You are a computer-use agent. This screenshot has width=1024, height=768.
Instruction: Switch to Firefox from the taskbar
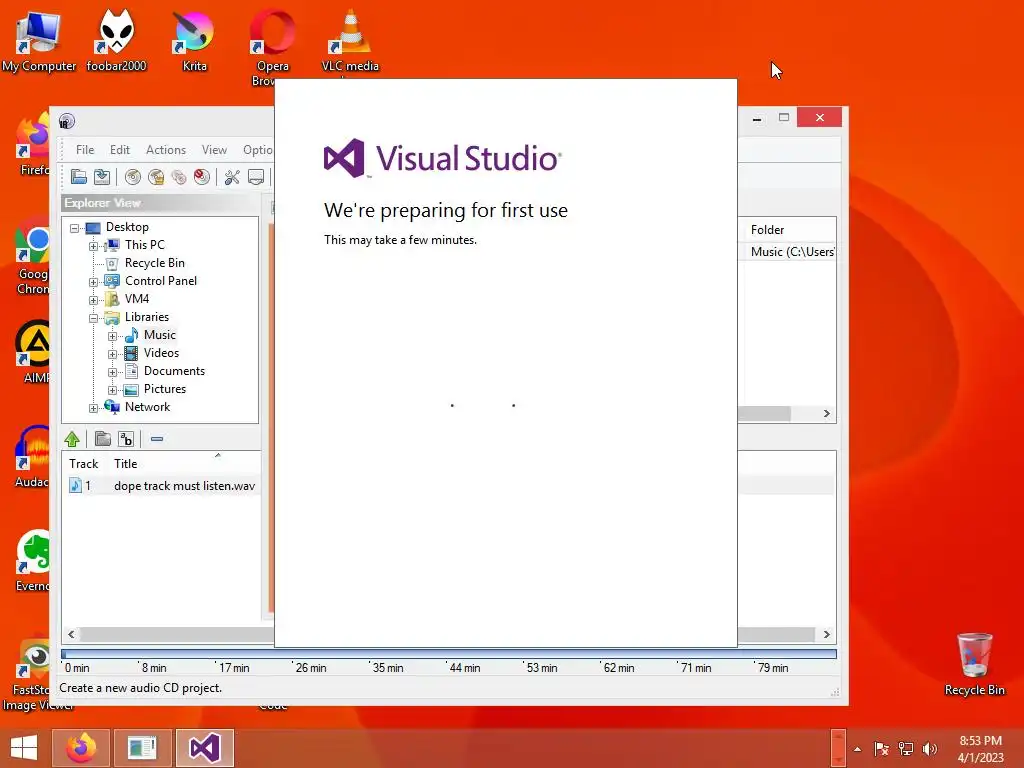[81, 748]
